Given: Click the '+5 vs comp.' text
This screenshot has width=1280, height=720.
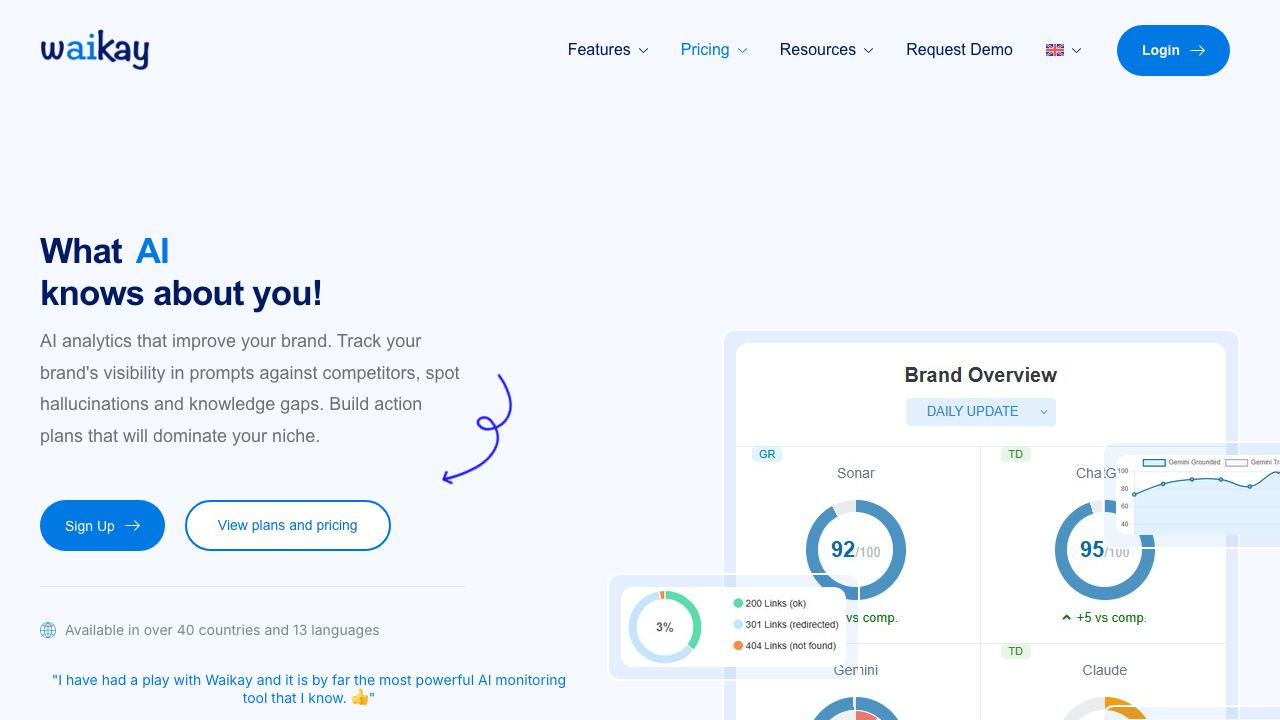Looking at the screenshot, I should point(1111,618).
